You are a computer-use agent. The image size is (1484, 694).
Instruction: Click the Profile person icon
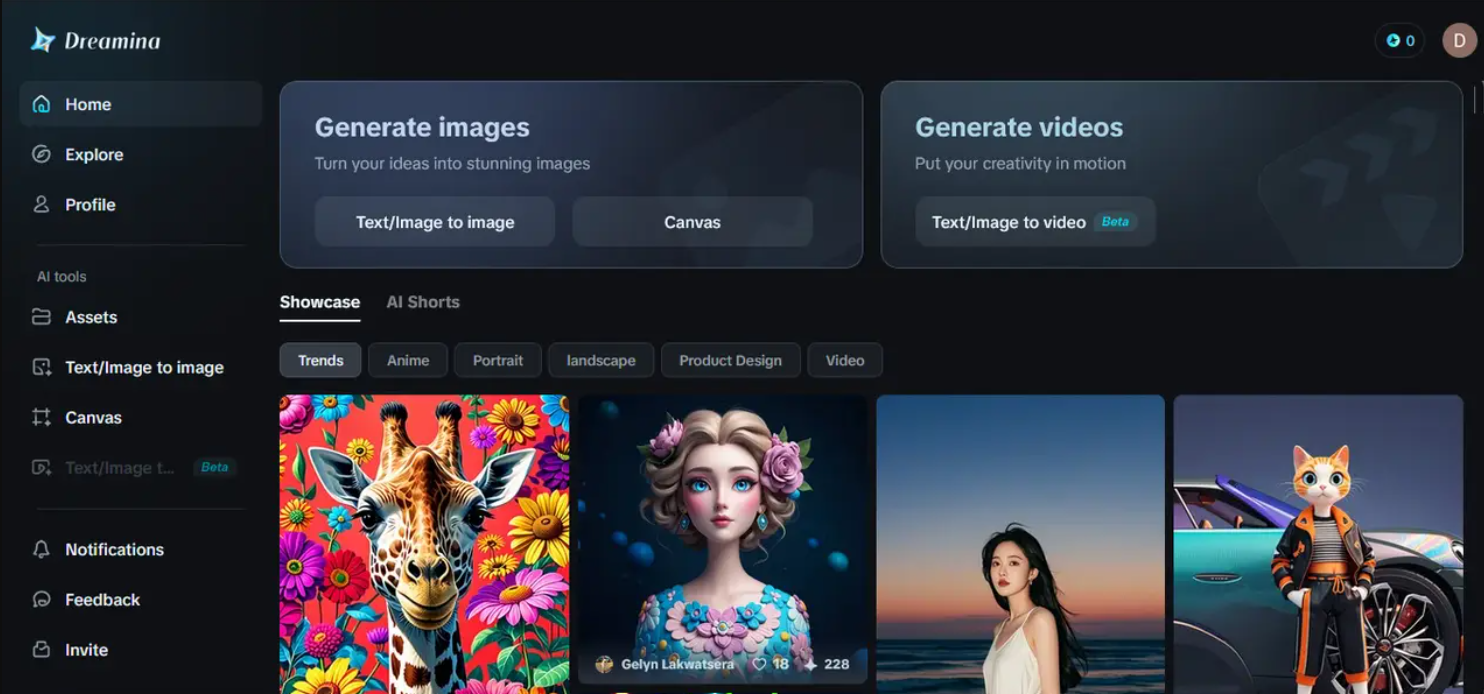(41, 204)
